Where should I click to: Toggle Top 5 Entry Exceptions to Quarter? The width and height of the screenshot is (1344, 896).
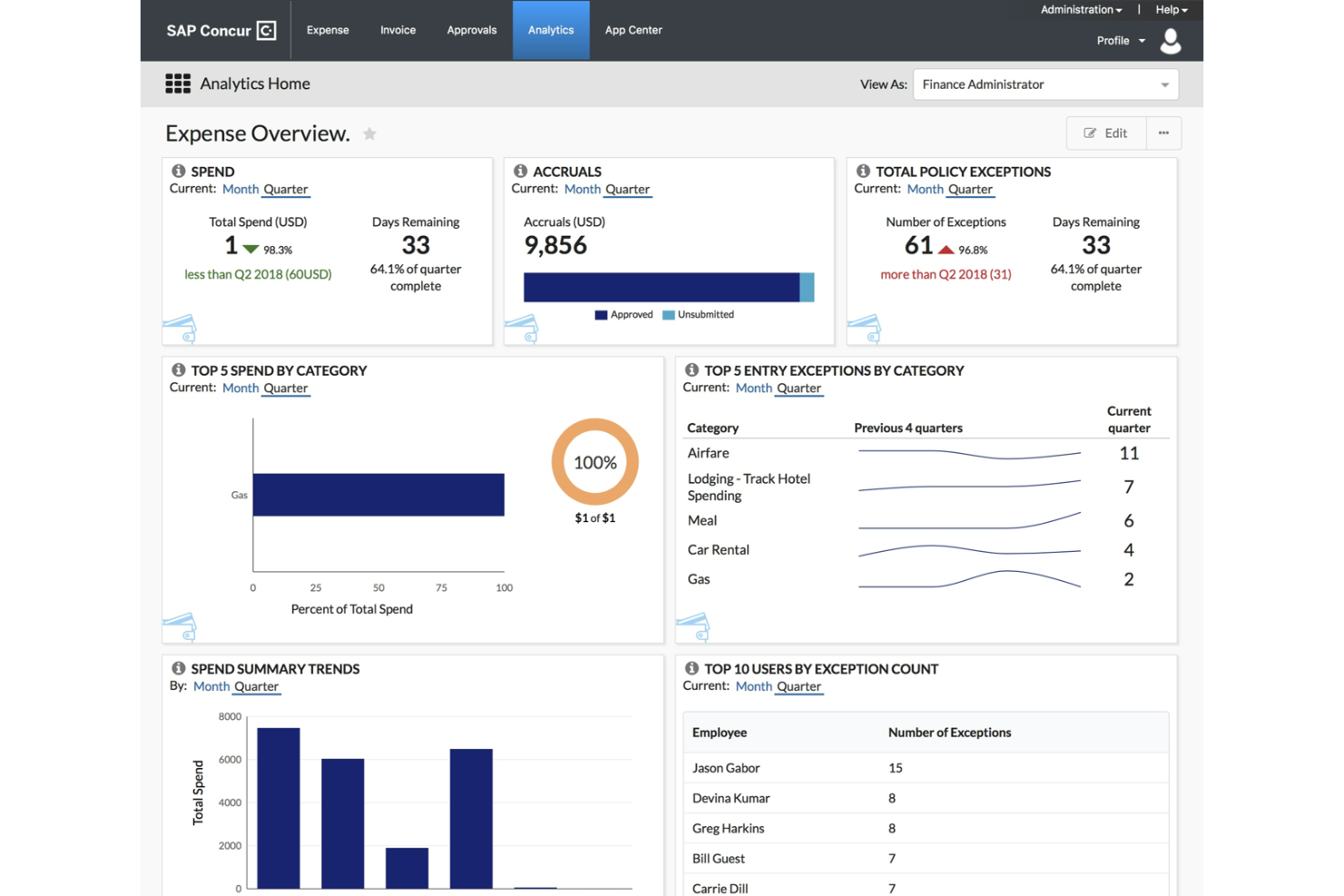[799, 388]
